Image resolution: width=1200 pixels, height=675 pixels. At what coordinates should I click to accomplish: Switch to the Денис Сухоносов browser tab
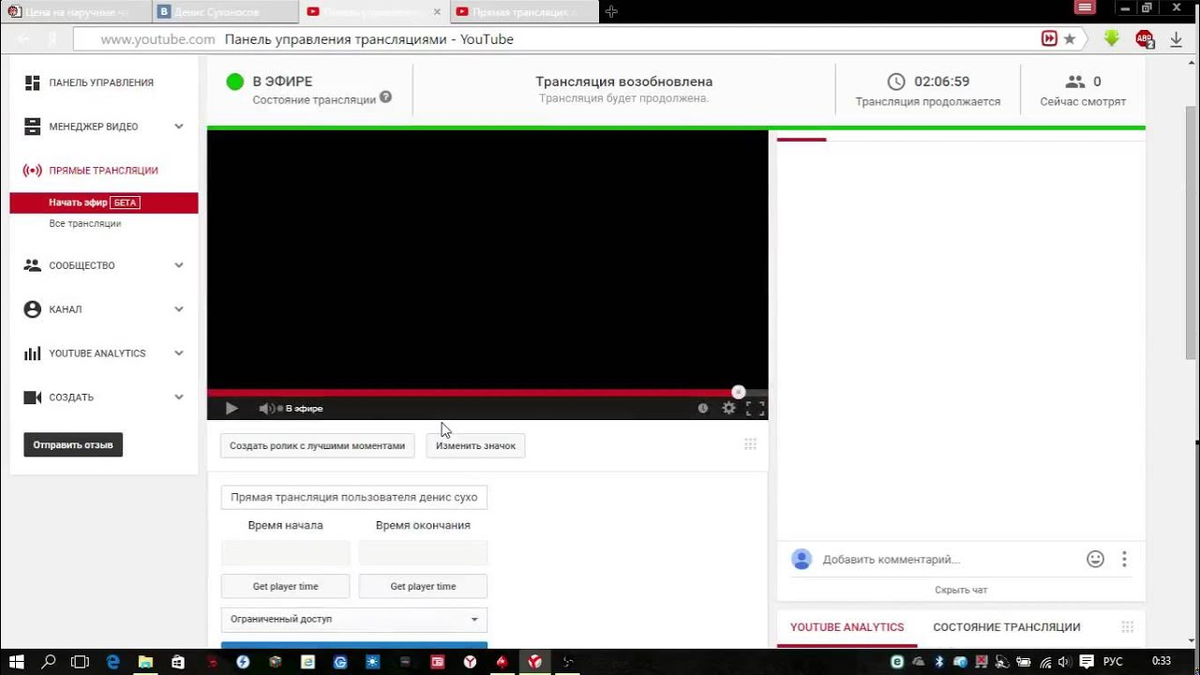(224, 12)
